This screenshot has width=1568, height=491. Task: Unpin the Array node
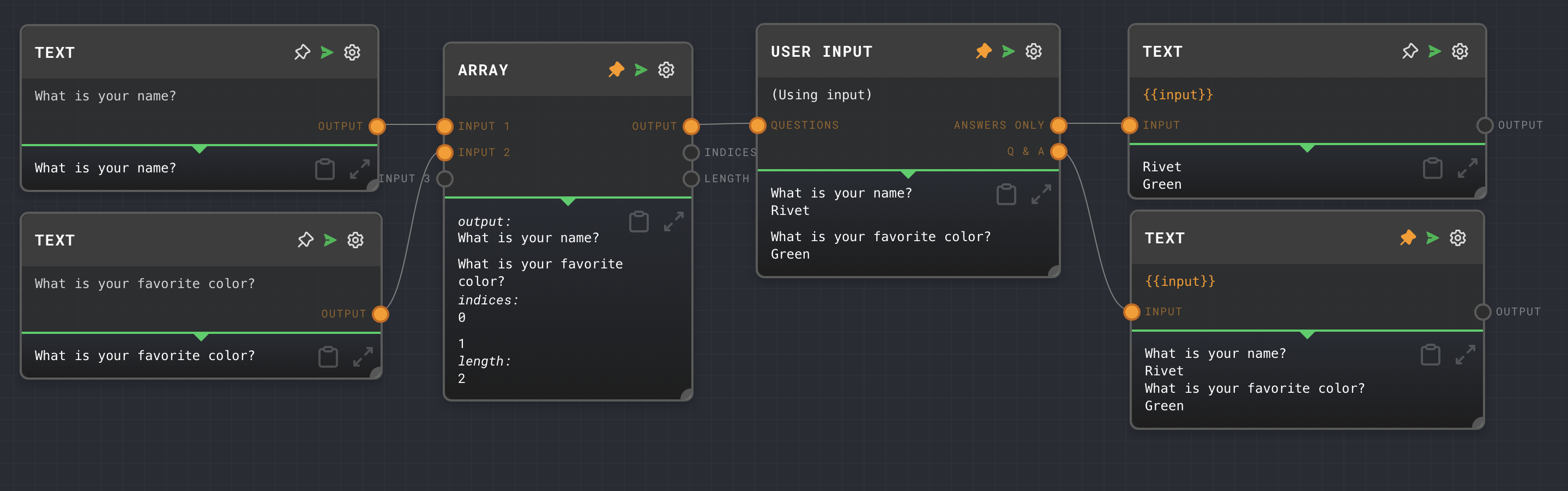pyautogui.click(x=616, y=70)
